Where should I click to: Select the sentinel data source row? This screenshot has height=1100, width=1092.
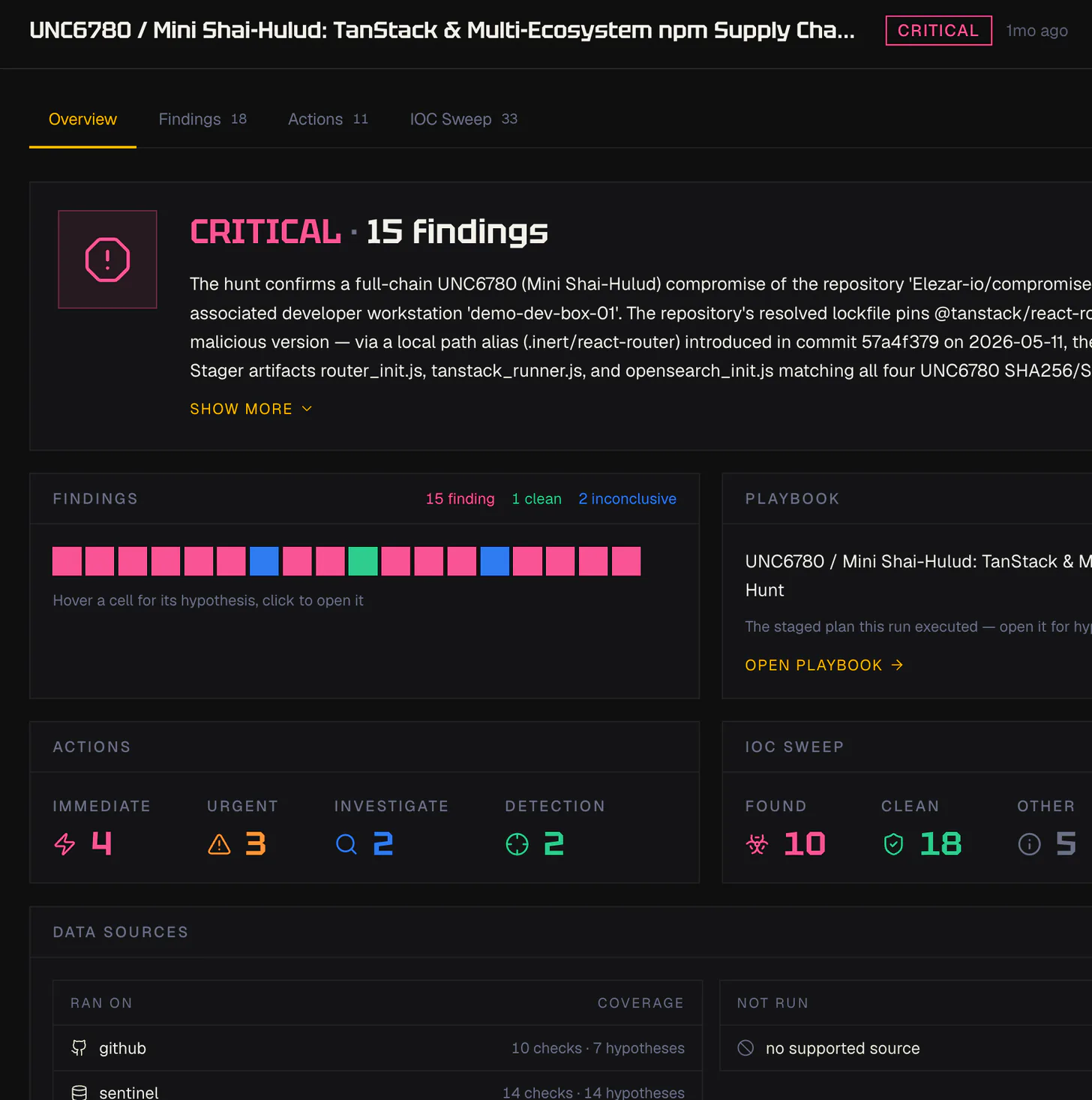(x=377, y=1086)
